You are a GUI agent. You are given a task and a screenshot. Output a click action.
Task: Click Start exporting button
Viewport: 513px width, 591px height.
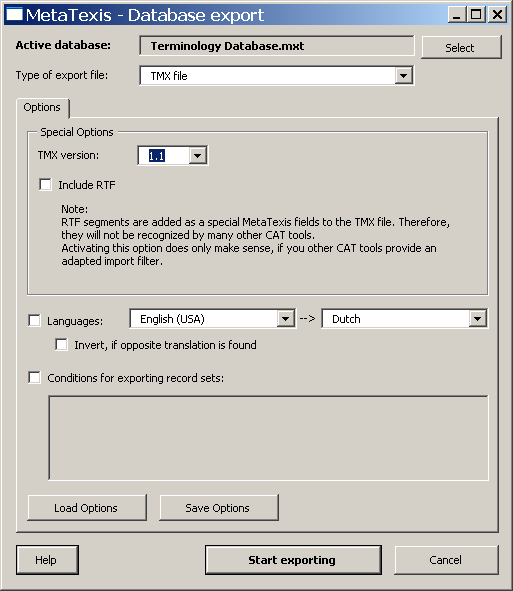coord(293,560)
